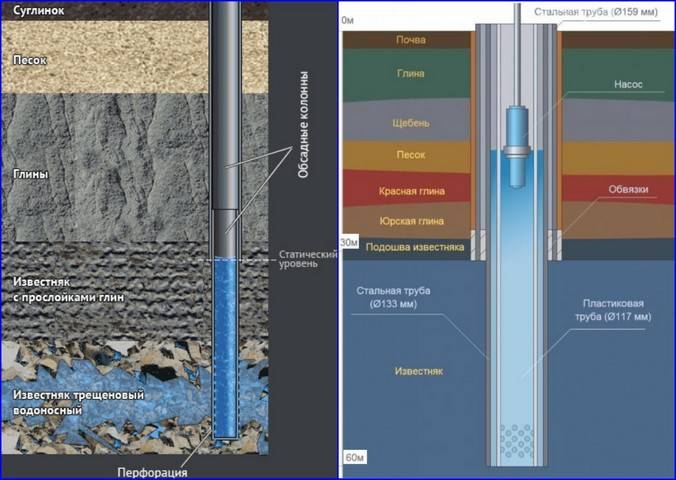Click the "Стальная труба (Ø133 мм)" label
This screenshot has width=676, height=480.
click(x=396, y=297)
